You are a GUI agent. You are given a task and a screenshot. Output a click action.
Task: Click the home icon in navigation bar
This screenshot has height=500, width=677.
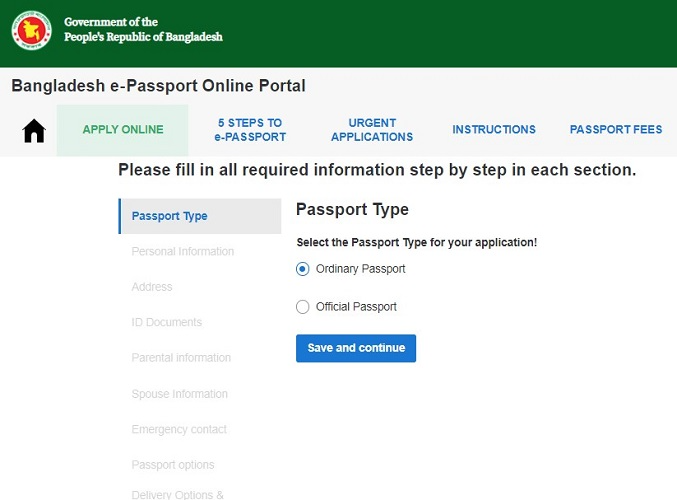click(34, 130)
